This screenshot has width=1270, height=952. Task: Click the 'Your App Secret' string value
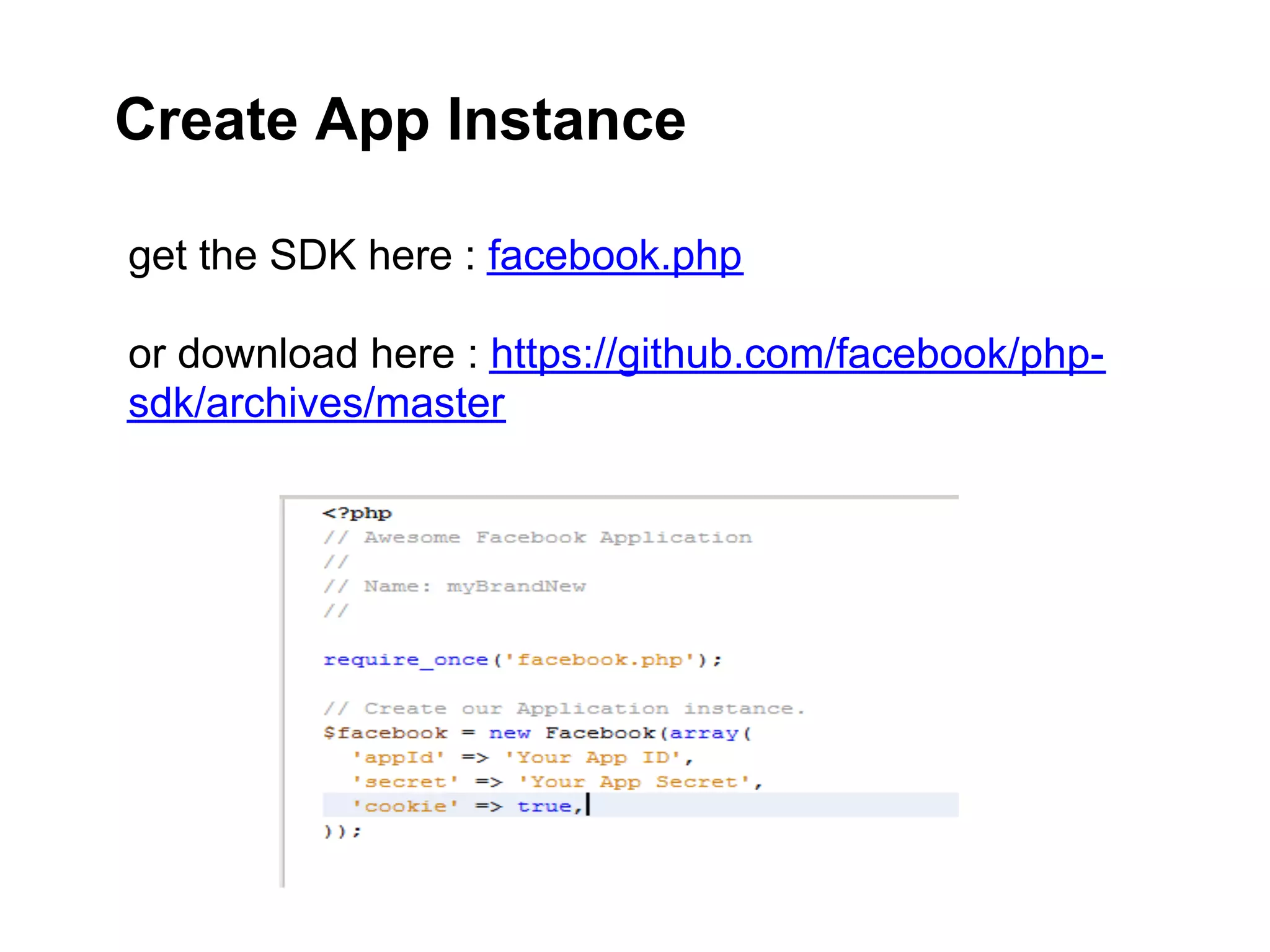coord(635,782)
